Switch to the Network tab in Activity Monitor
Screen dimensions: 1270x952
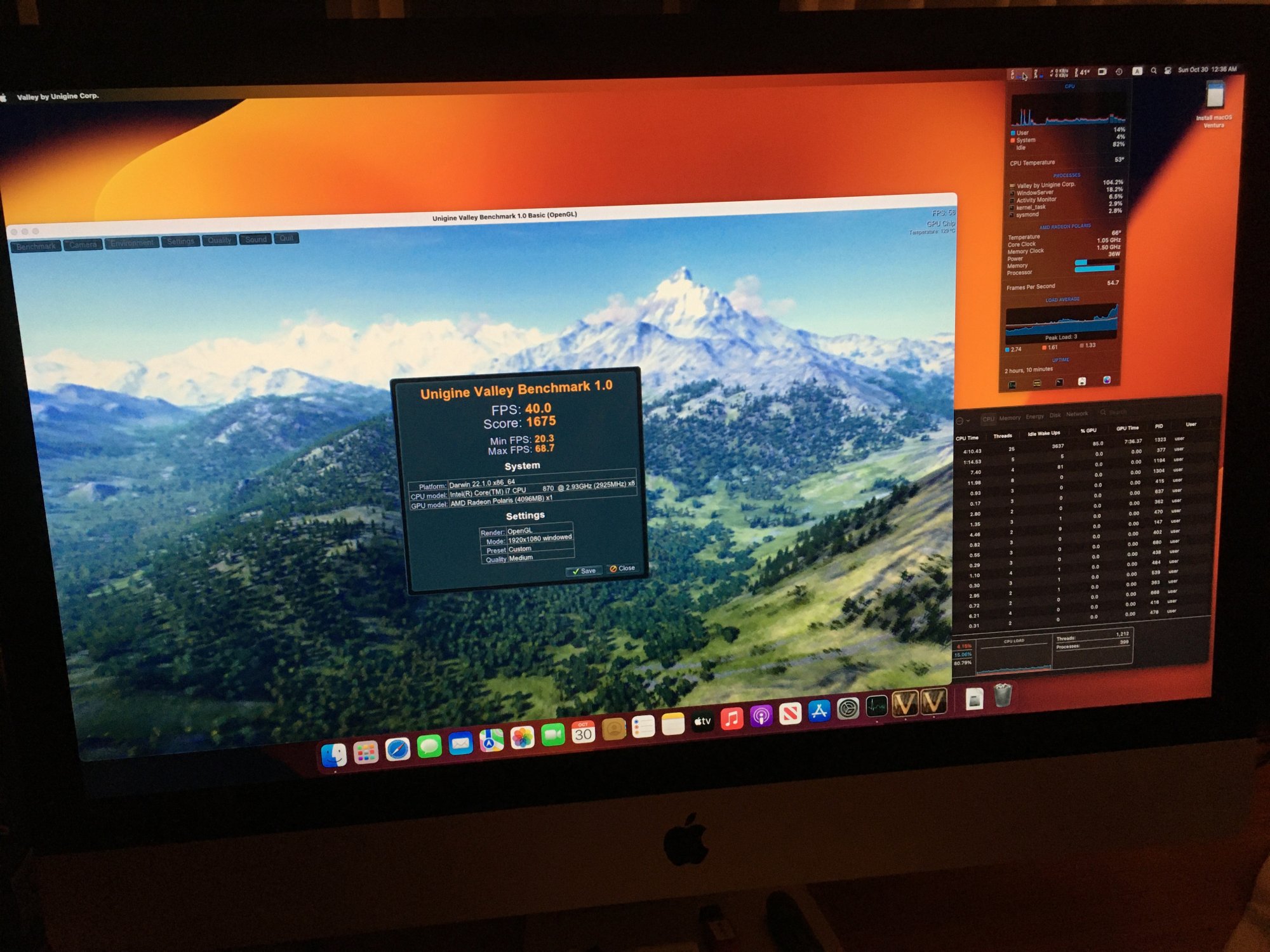1077,414
